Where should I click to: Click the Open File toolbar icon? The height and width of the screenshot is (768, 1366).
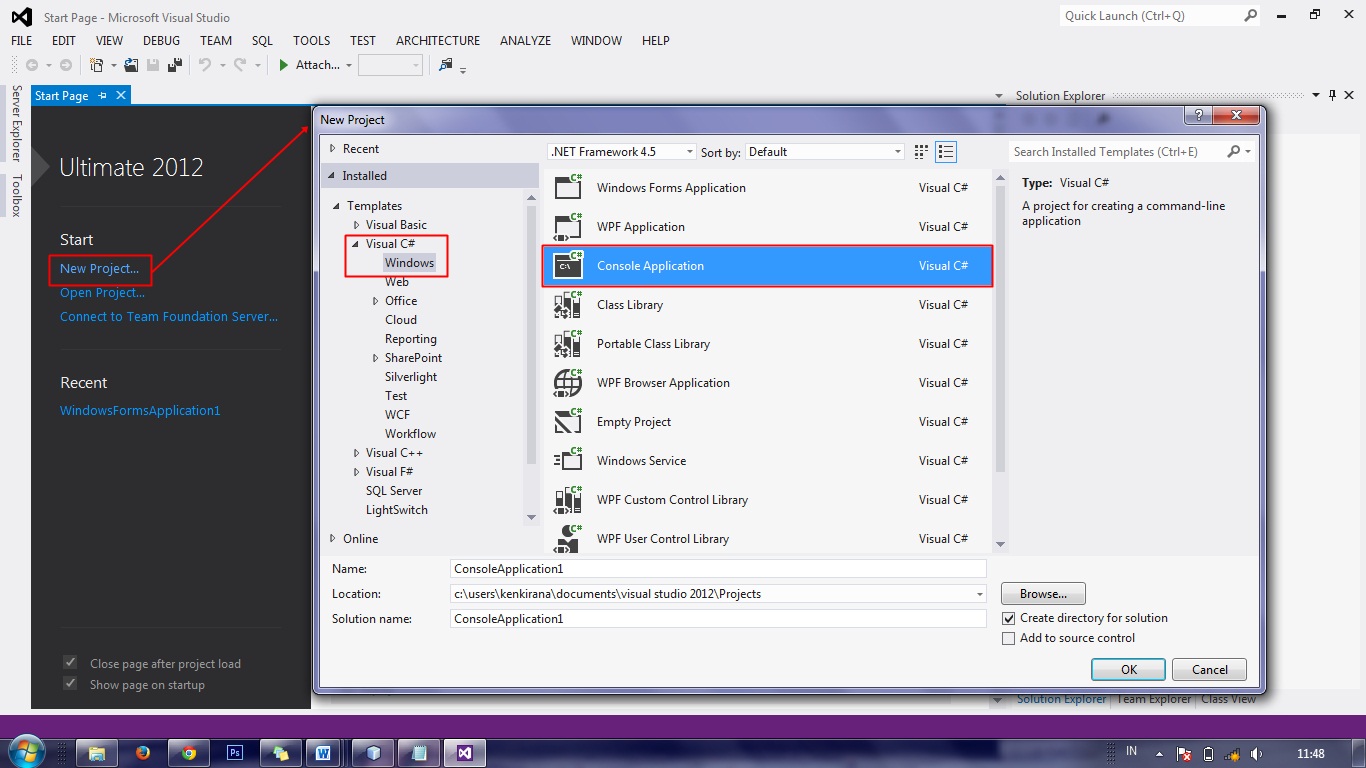pos(132,65)
